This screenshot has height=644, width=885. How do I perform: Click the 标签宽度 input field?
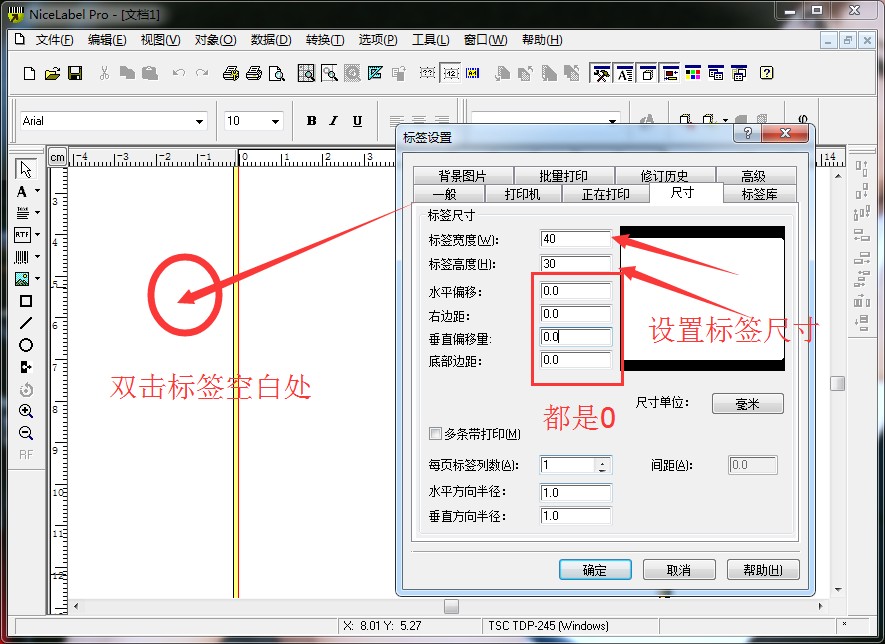point(574,239)
